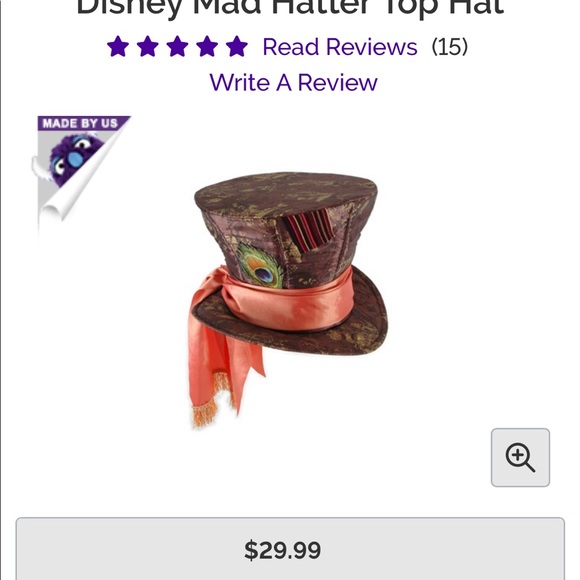
Task: Click the first purple rating star
Action: pos(118,47)
